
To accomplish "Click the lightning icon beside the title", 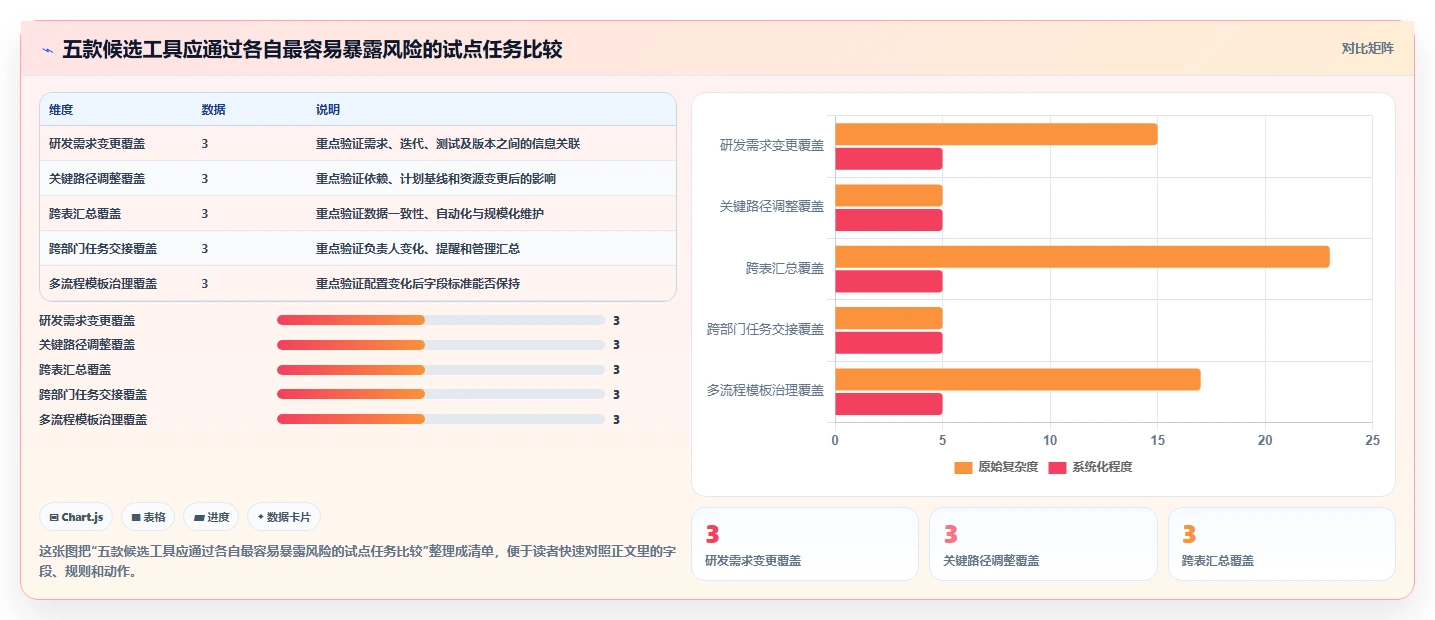I will [48, 50].
